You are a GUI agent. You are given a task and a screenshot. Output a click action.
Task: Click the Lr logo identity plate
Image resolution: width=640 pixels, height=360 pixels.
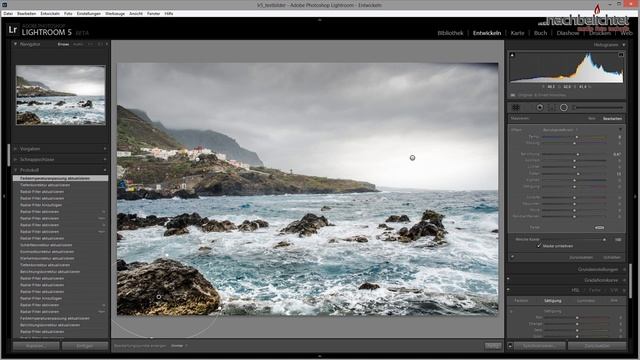(x=13, y=30)
